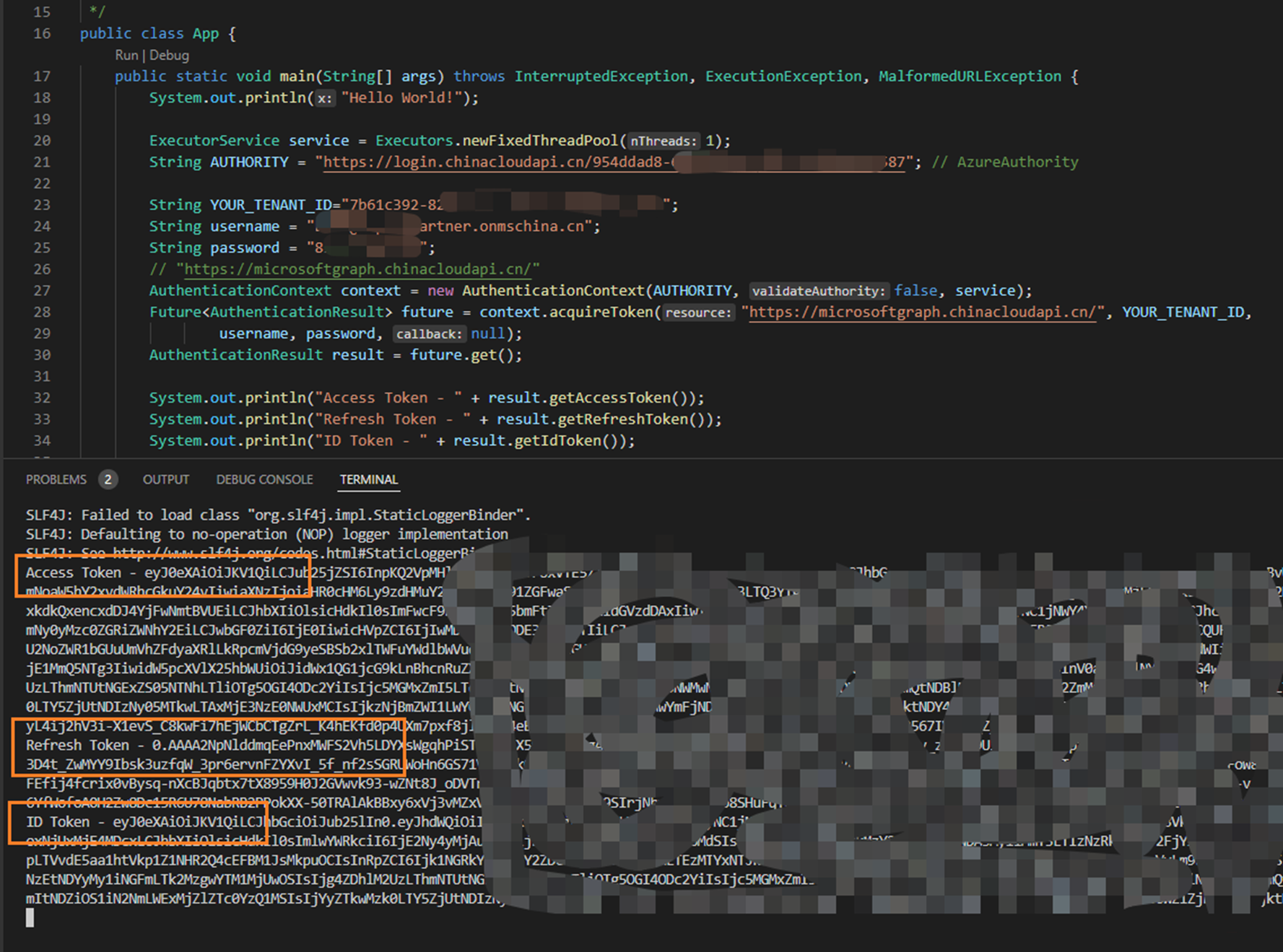Click the Debug CodeLens above main
Screen dimensions: 1283x952
click(170, 56)
